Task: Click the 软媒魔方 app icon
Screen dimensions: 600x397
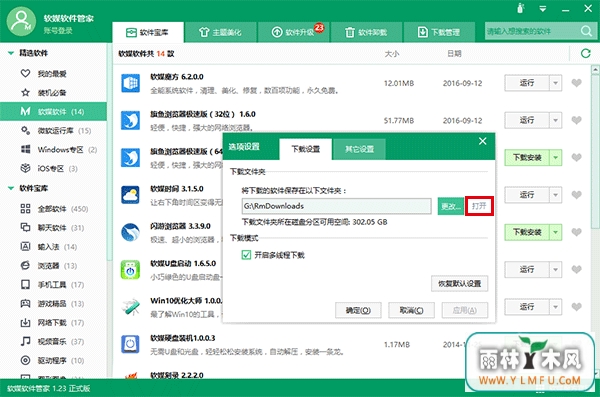Action: coord(130,83)
